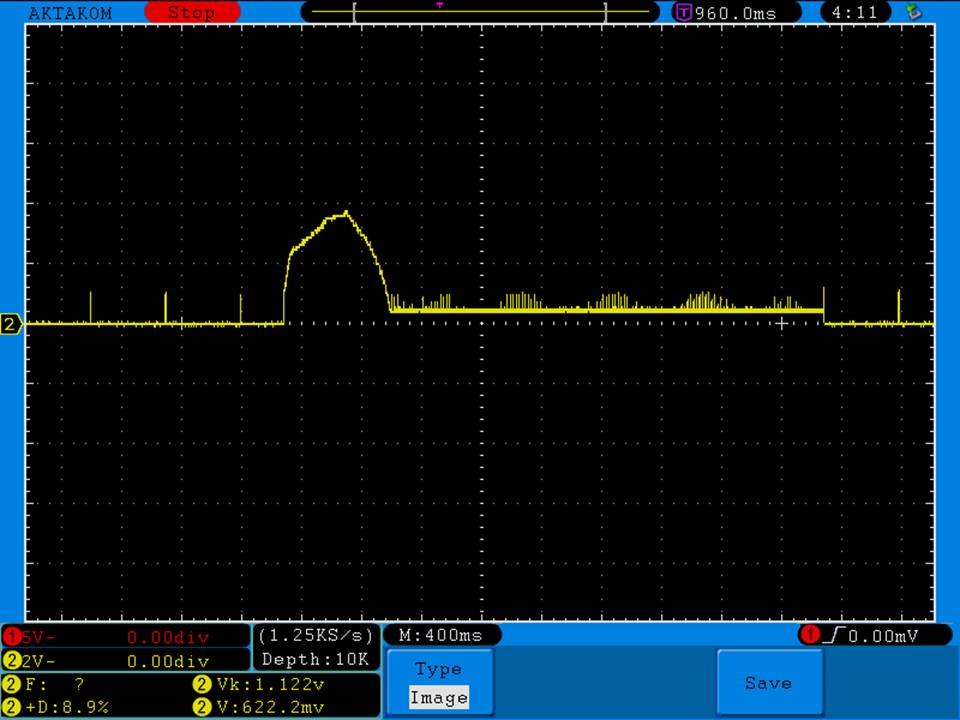Screen dimensions: 960x720
Task: Click the red Stop status indicator
Action: point(192,13)
